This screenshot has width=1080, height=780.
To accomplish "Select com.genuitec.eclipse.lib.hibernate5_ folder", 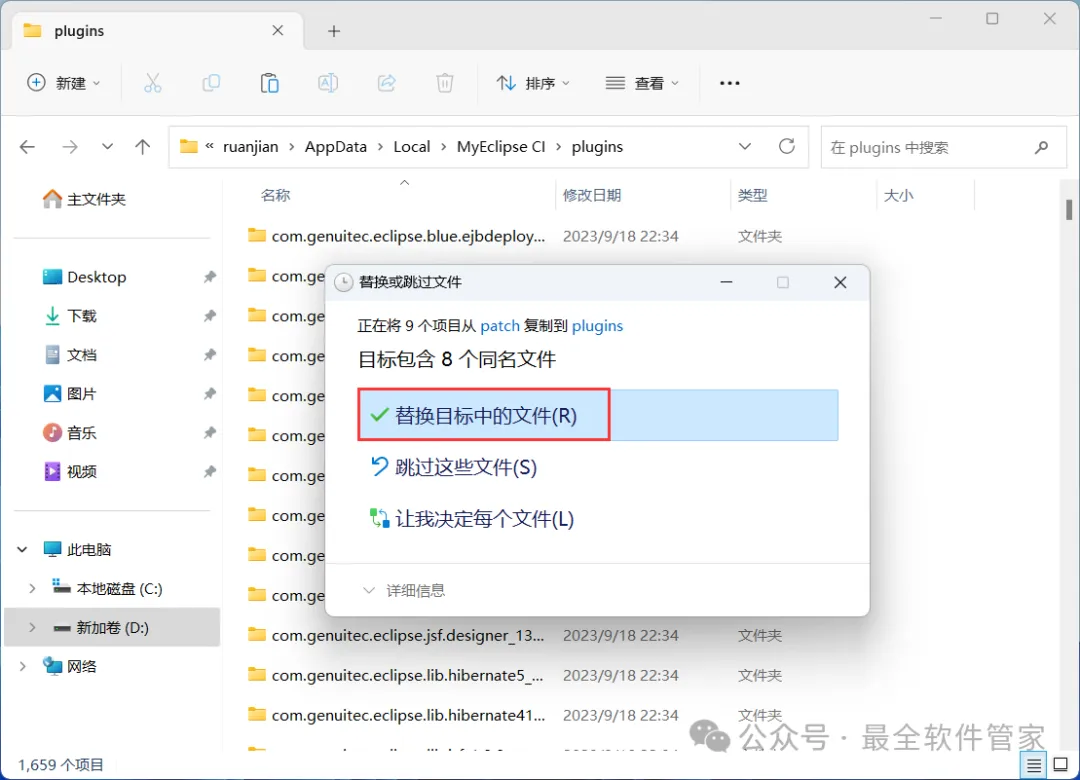I will 396,675.
